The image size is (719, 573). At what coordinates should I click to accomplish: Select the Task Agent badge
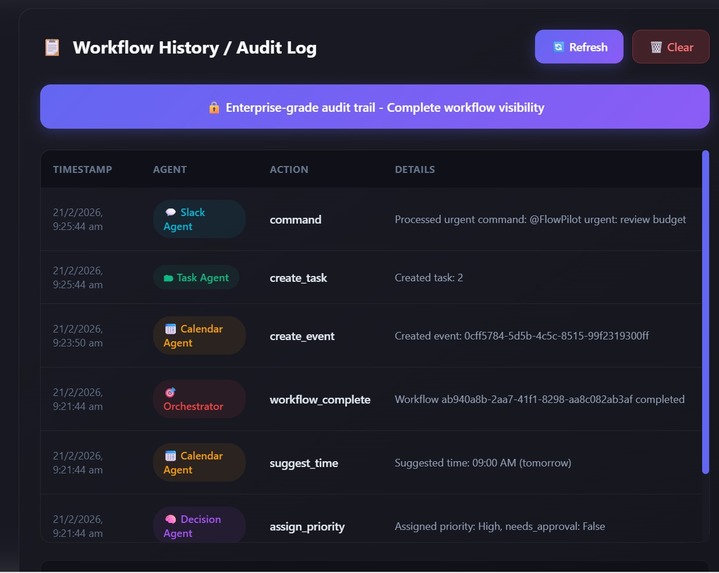(196, 278)
